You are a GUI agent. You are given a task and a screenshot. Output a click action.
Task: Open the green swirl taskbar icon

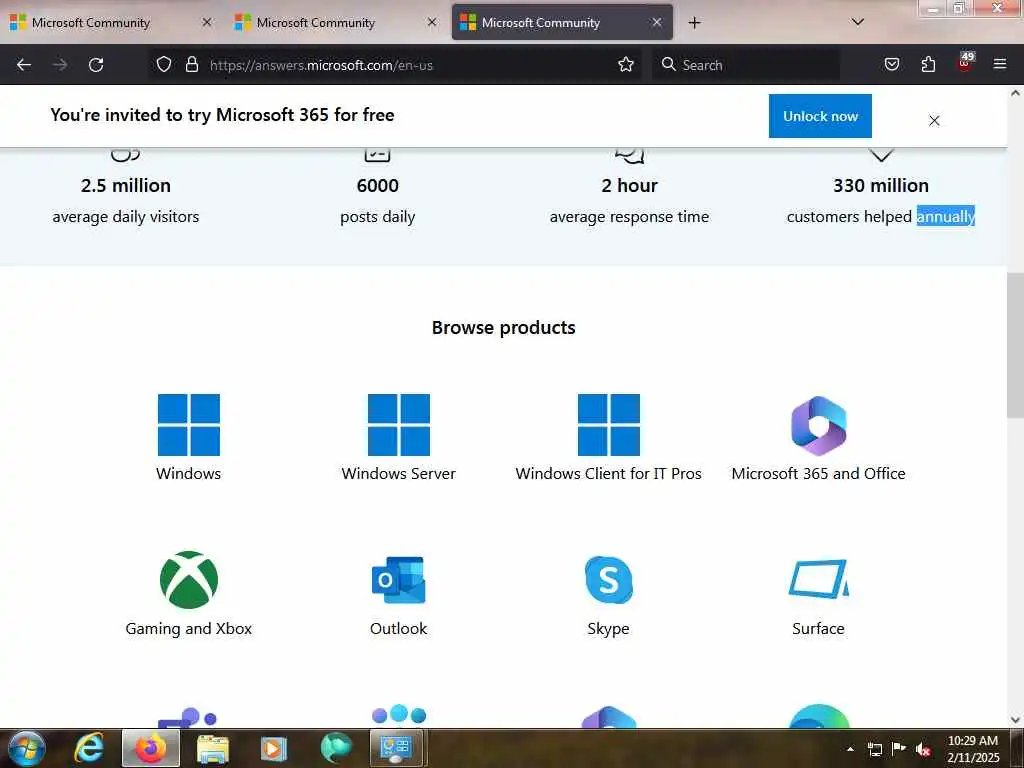(336, 748)
